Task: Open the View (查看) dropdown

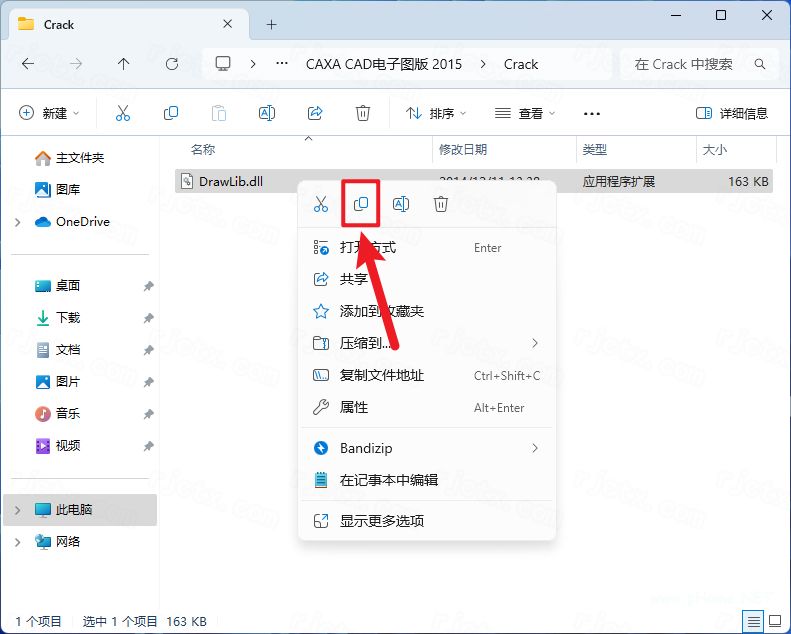Action: point(525,113)
